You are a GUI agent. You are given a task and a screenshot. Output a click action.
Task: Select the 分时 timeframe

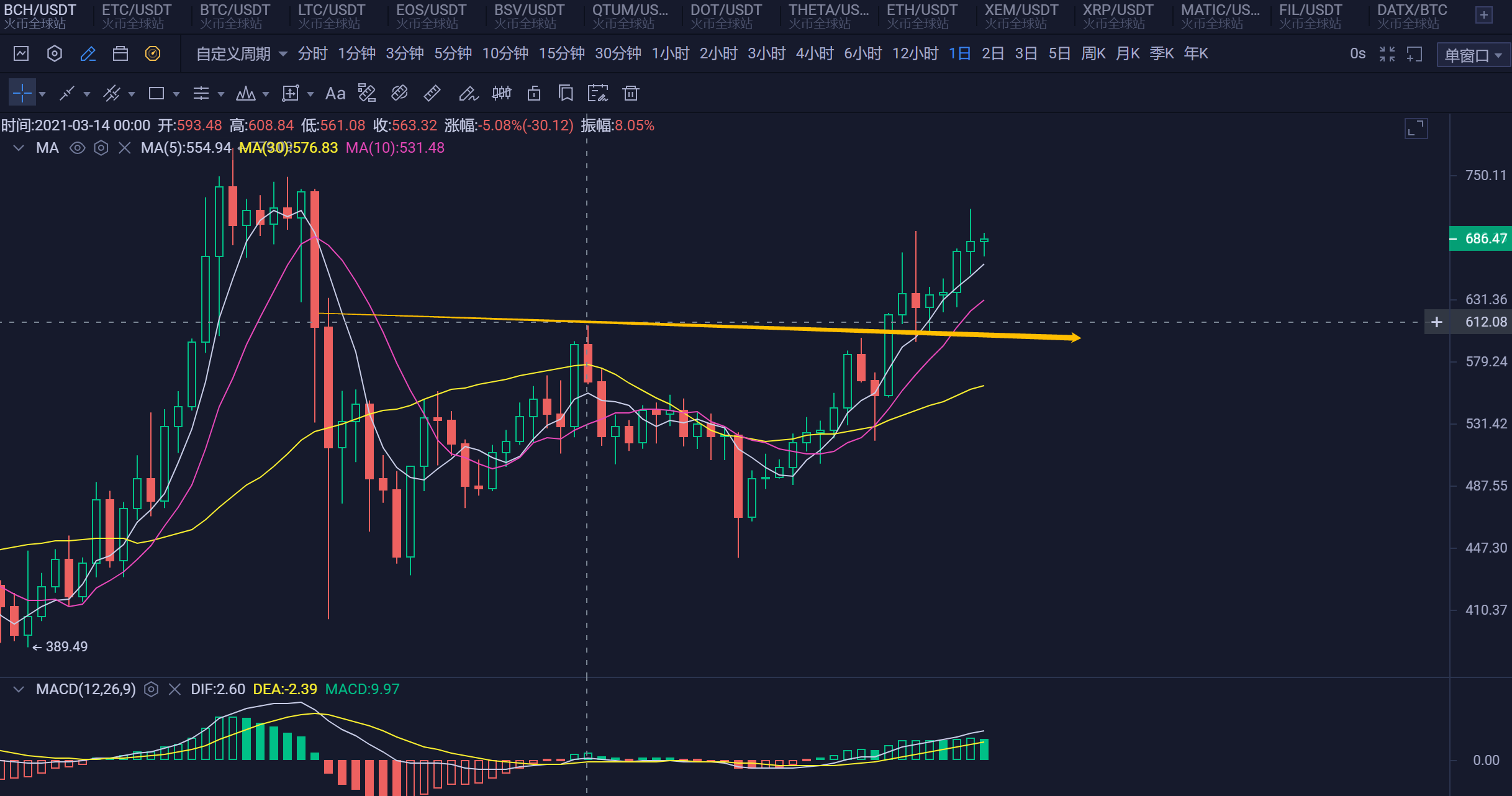tap(312, 54)
